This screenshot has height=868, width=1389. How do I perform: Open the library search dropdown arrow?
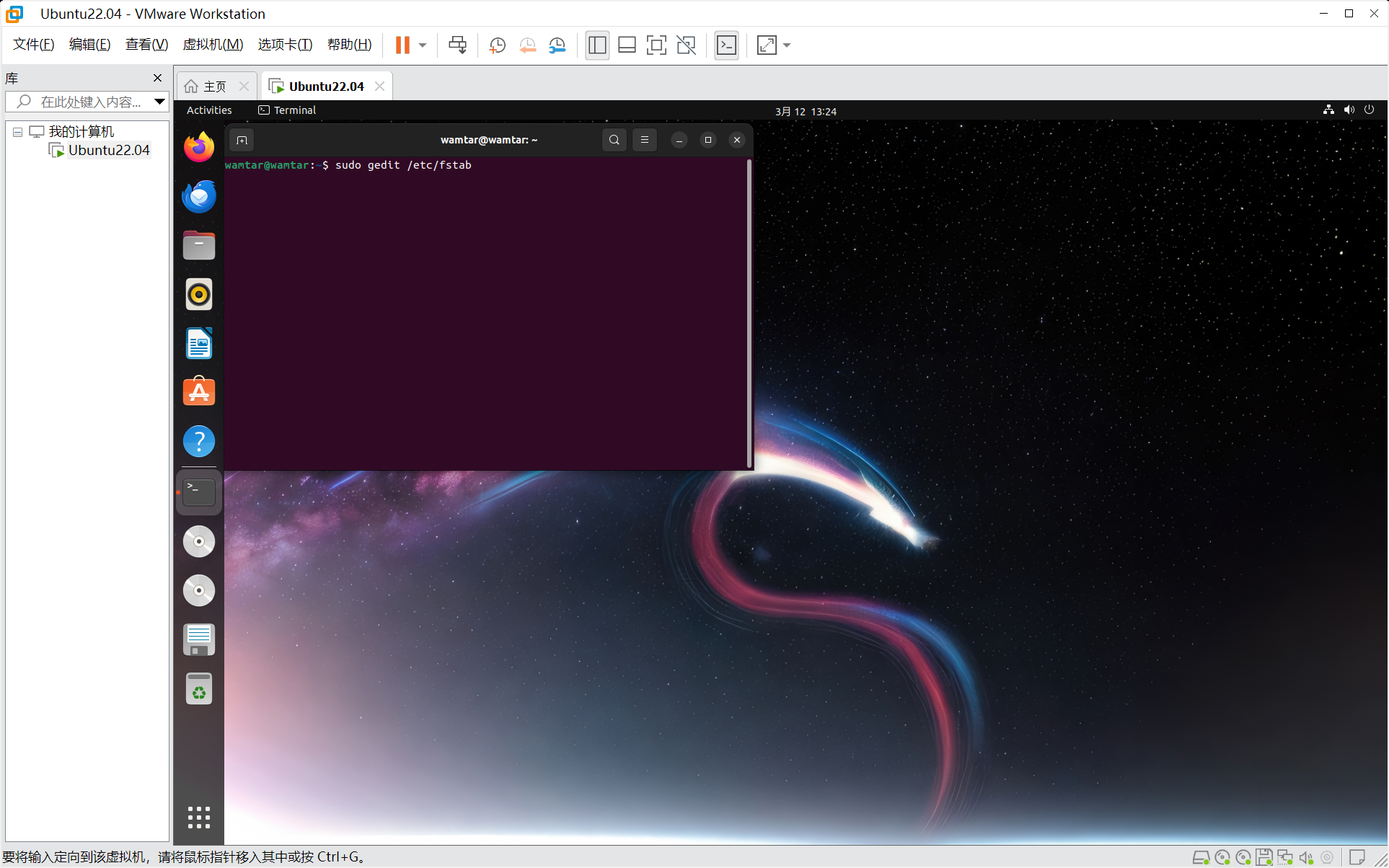[x=159, y=102]
